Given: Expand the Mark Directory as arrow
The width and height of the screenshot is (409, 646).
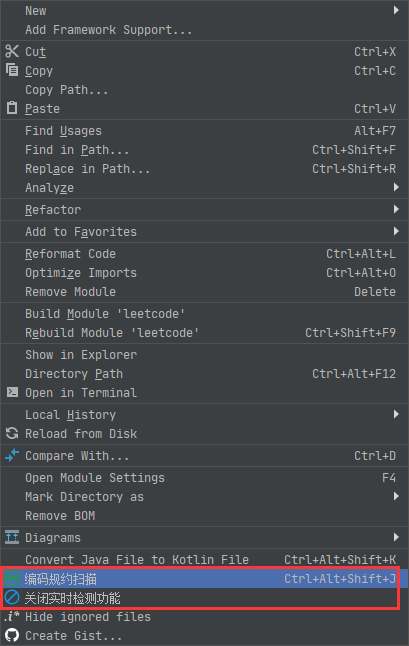Looking at the screenshot, I should point(396,496).
